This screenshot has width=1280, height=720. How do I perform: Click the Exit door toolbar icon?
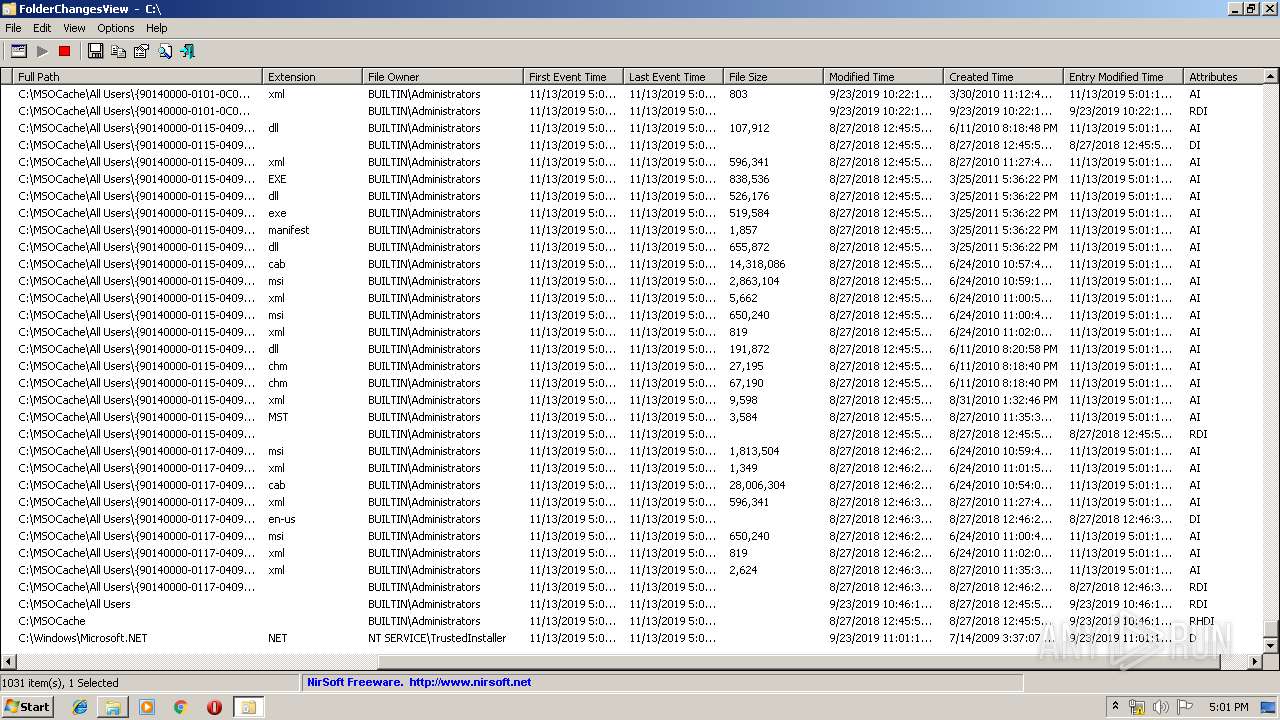(x=188, y=51)
